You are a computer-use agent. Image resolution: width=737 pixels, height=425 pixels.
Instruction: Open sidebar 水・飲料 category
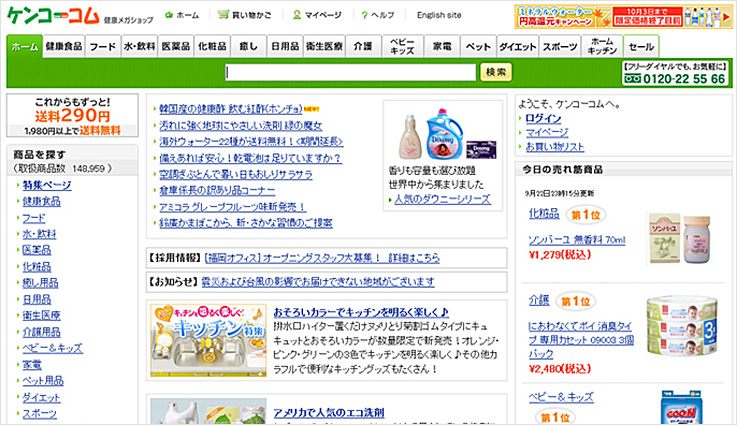coord(39,234)
